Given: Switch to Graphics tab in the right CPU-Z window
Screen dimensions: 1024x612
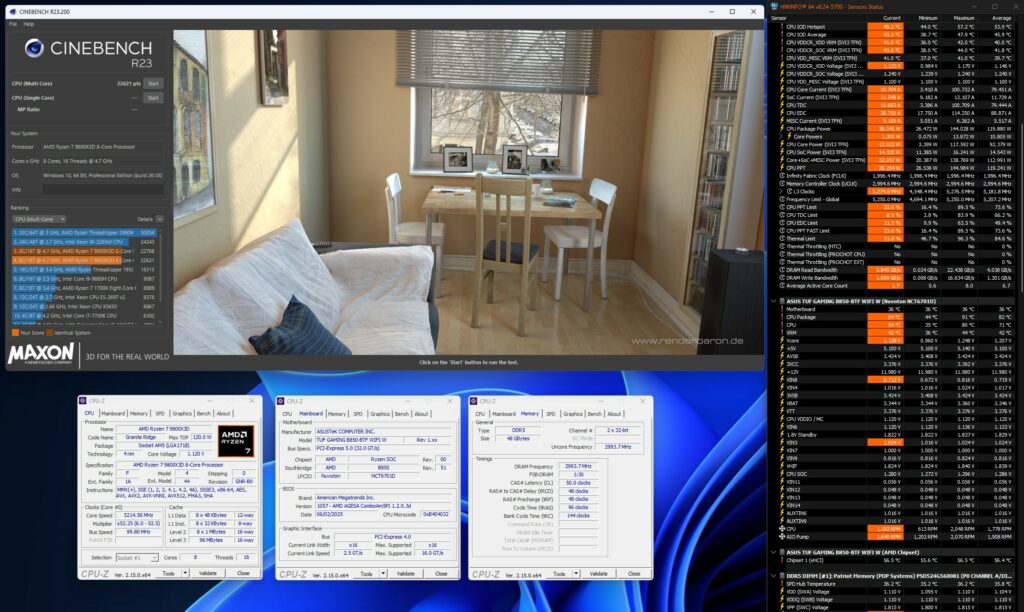Looking at the screenshot, I should tap(573, 414).
